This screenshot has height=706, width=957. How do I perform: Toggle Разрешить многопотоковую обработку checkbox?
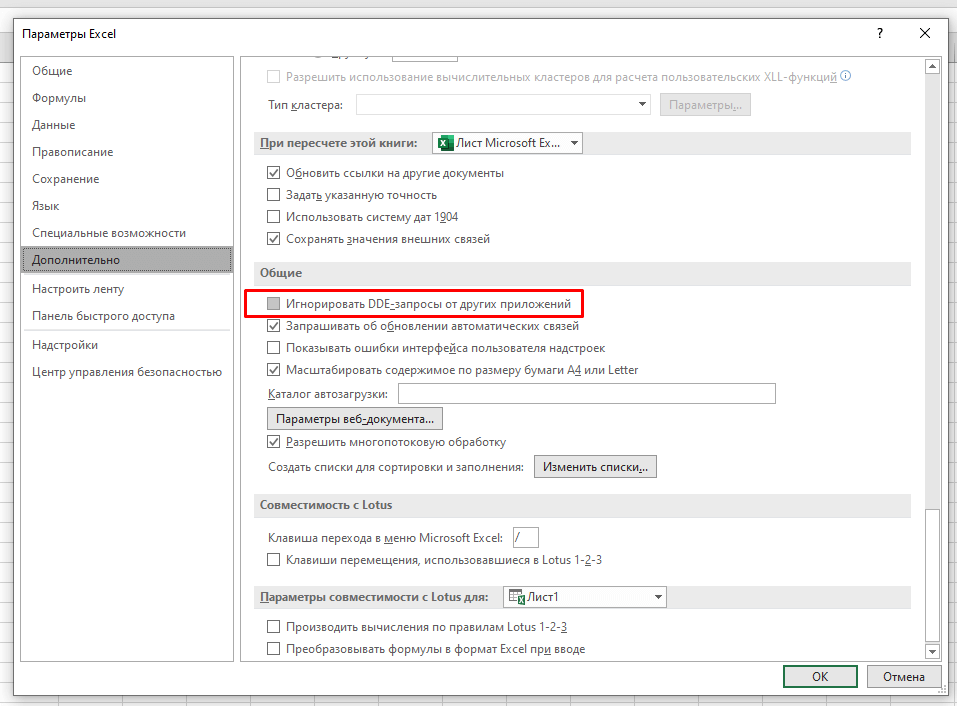(x=273, y=442)
